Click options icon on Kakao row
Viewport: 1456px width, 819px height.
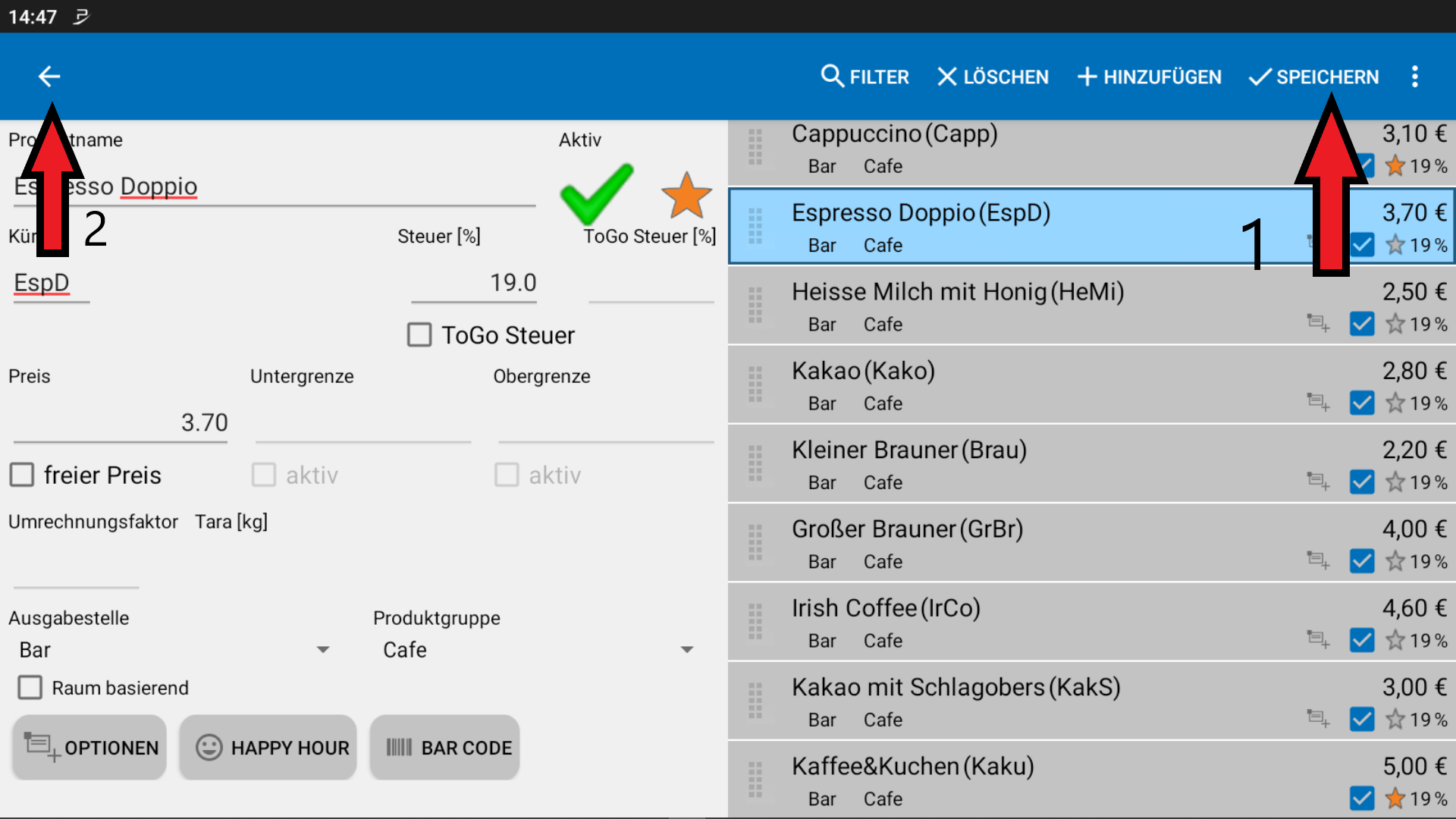pos(1318,403)
